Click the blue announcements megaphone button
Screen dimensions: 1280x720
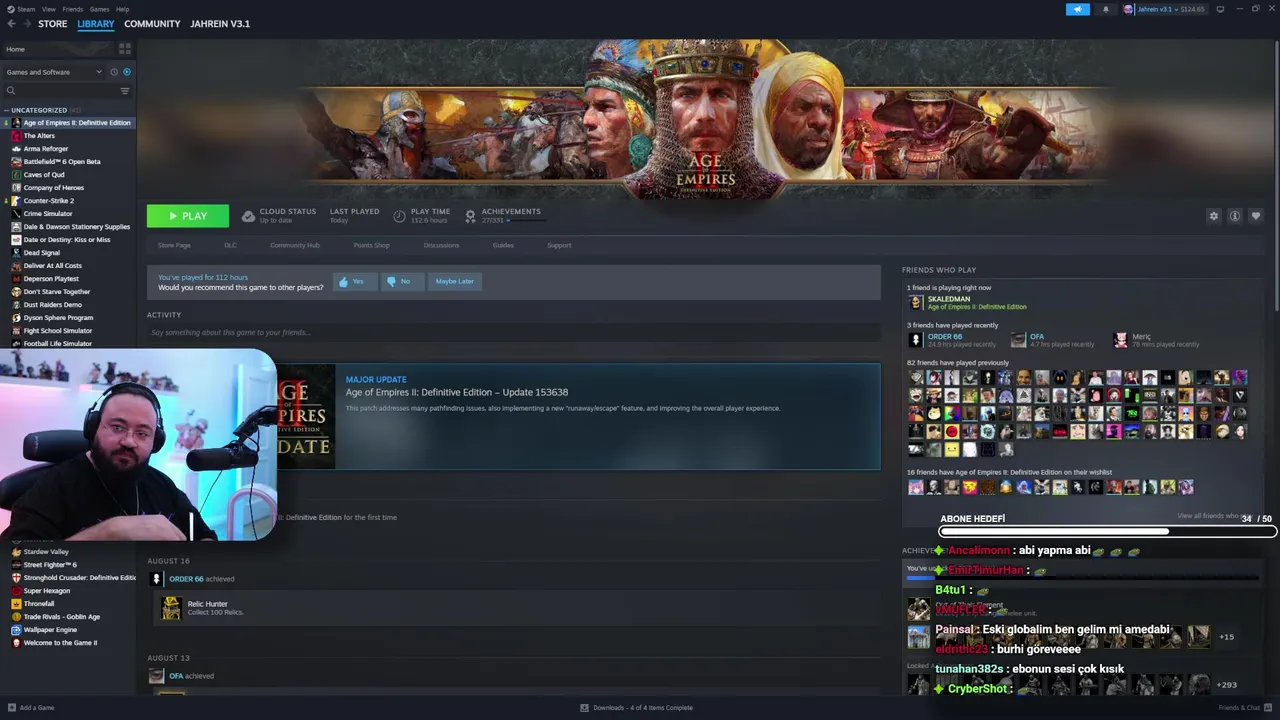coord(1078,9)
